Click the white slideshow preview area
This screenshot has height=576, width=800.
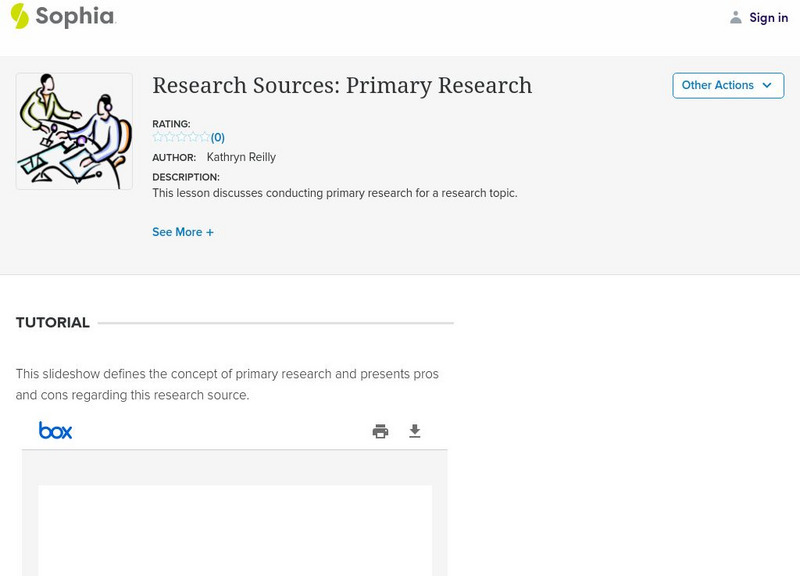click(x=235, y=530)
